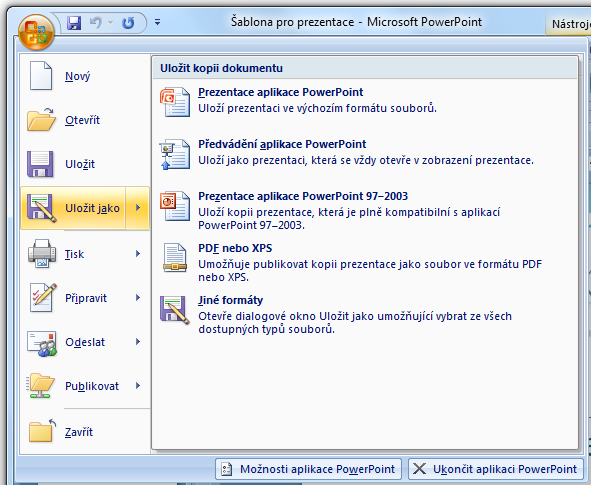The height and width of the screenshot is (485, 591).
Task: Click the Předvádění aplikace PowerPoint slideshow icon
Action: pos(175,154)
